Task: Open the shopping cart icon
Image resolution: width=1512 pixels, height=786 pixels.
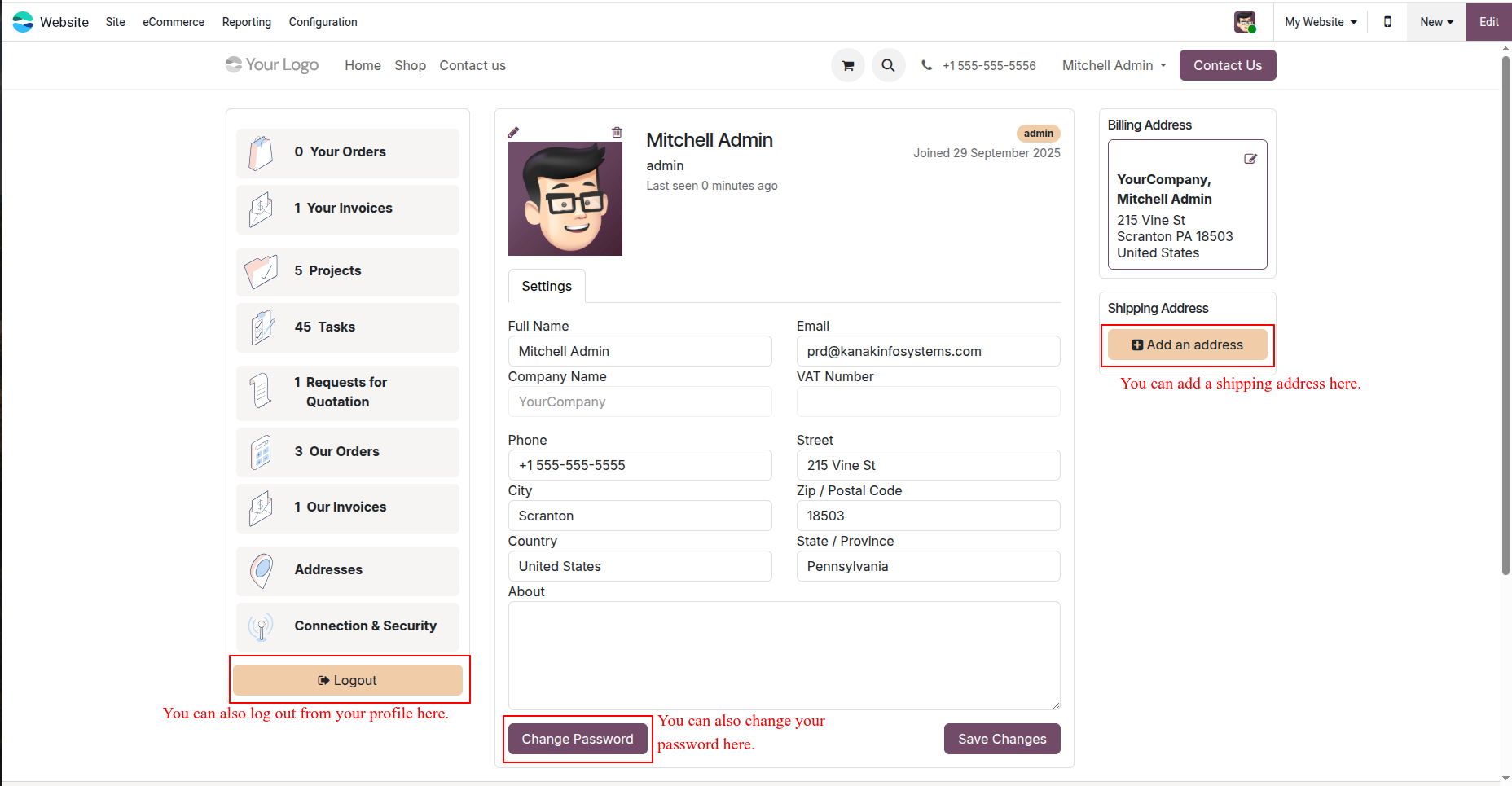Action: pos(848,65)
